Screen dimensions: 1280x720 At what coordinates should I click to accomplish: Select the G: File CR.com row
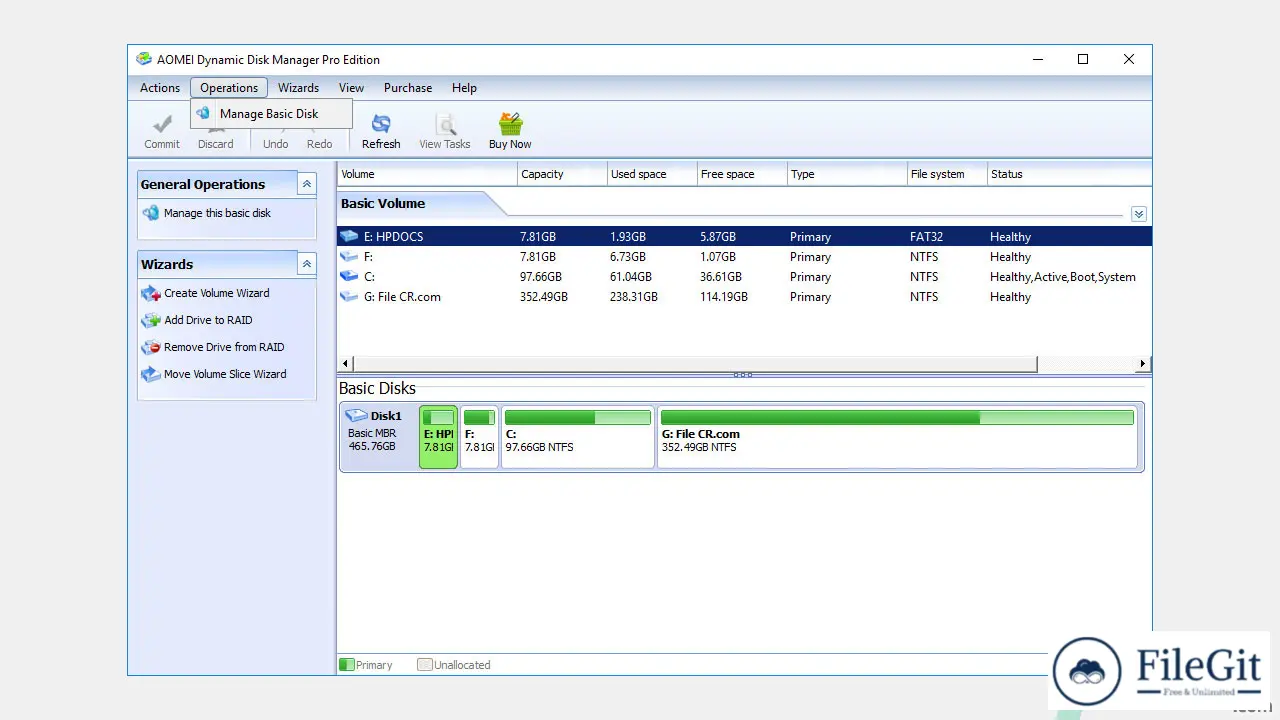coord(744,297)
